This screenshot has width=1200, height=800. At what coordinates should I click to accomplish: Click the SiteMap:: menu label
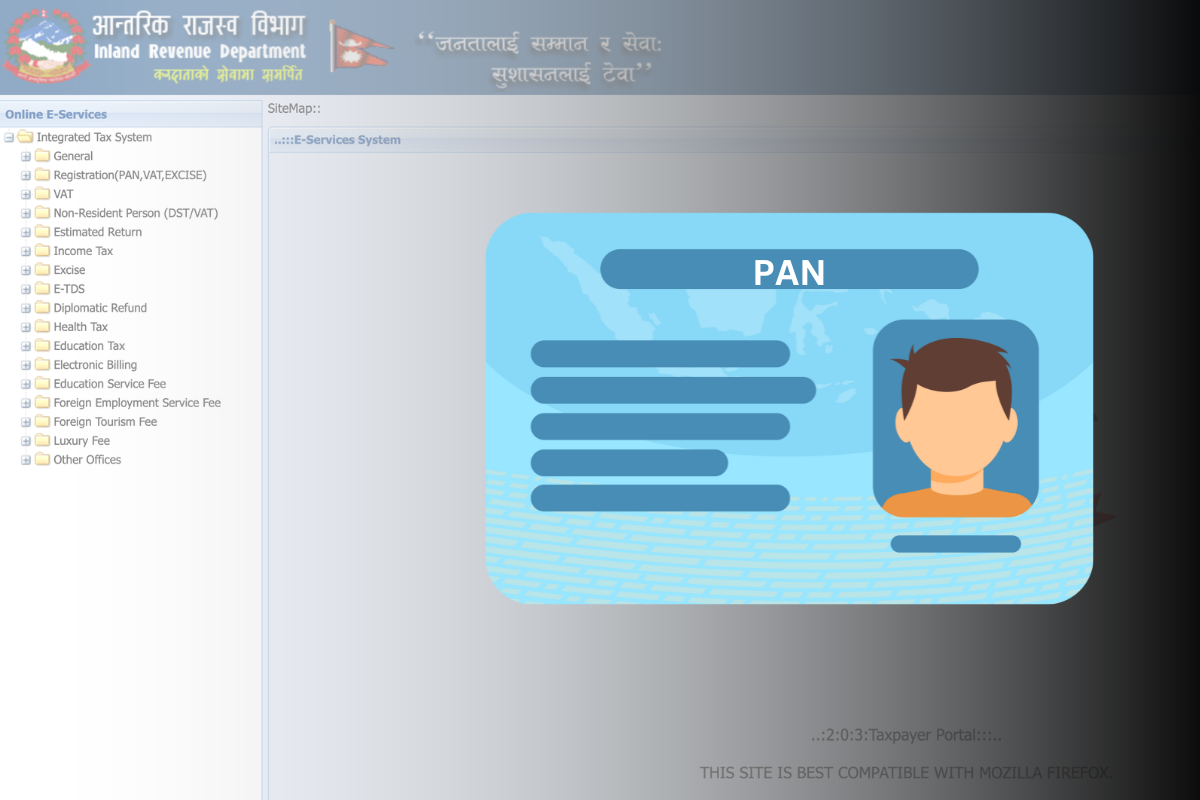tap(292, 108)
